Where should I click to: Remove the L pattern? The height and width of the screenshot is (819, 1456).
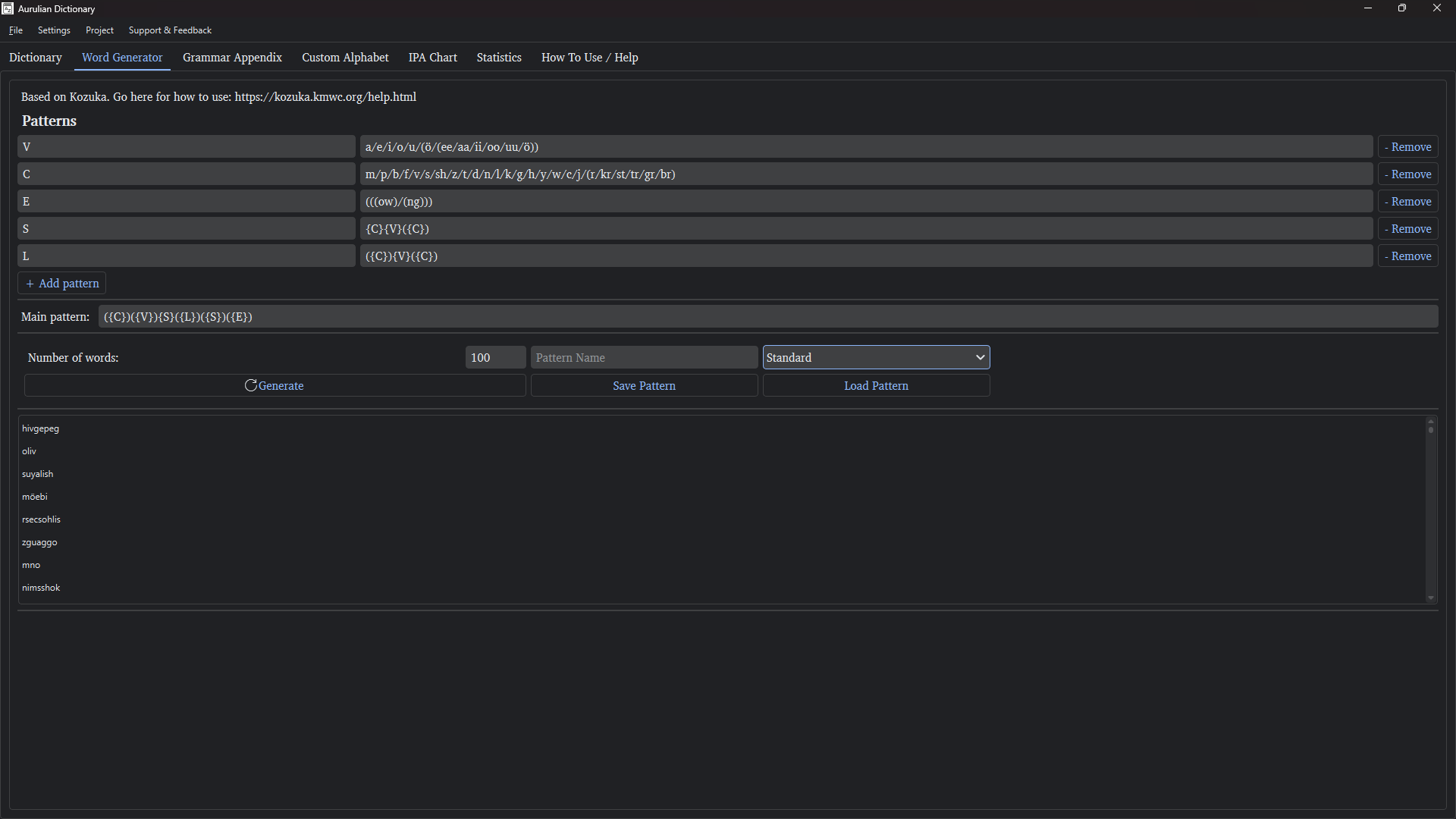(x=1408, y=256)
